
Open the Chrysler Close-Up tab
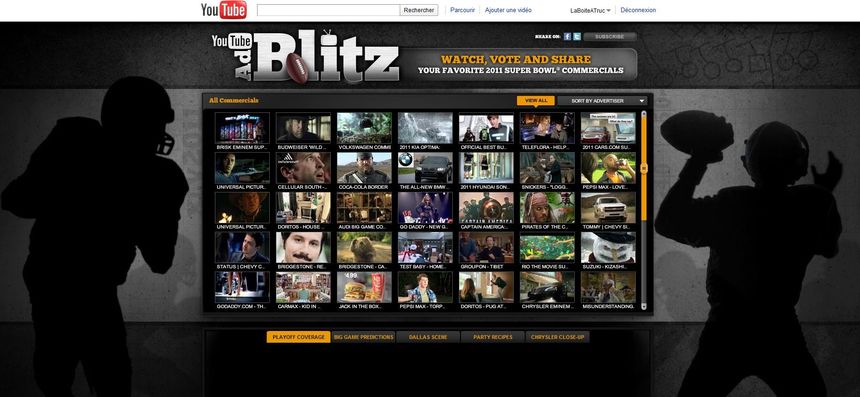(557, 337)
